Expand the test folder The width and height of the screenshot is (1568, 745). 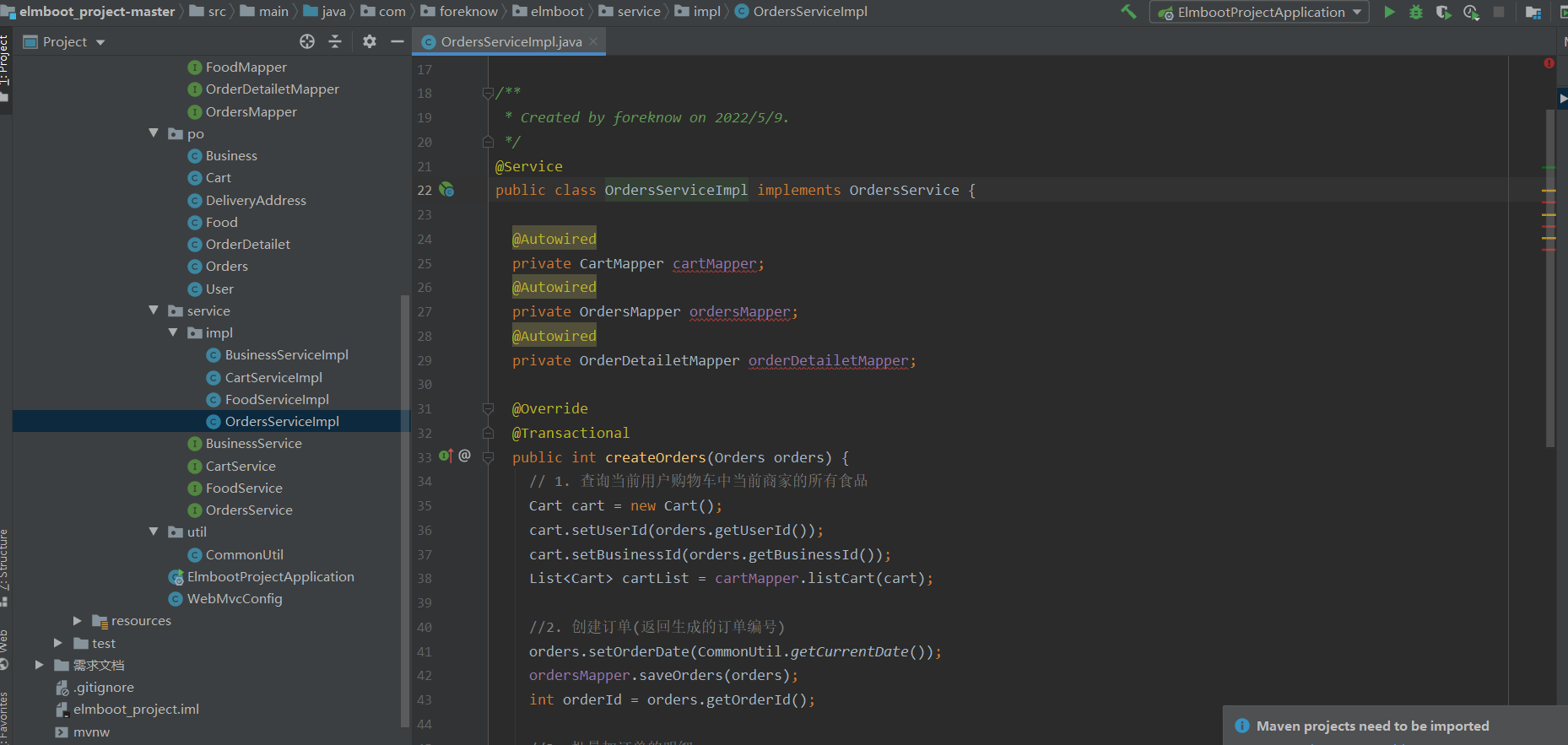[x=58, y=643]
